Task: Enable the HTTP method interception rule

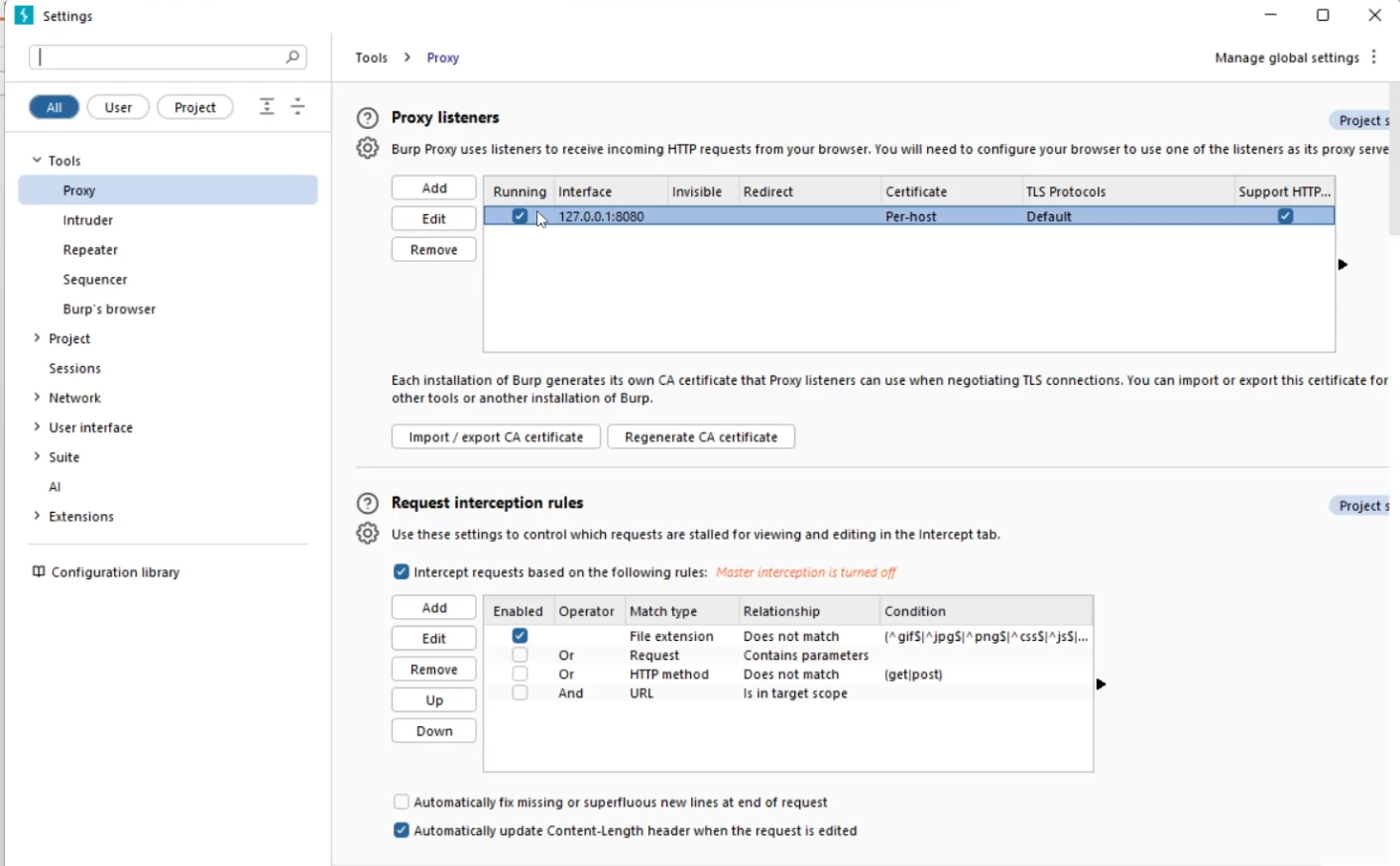Action: pos(520,675)
